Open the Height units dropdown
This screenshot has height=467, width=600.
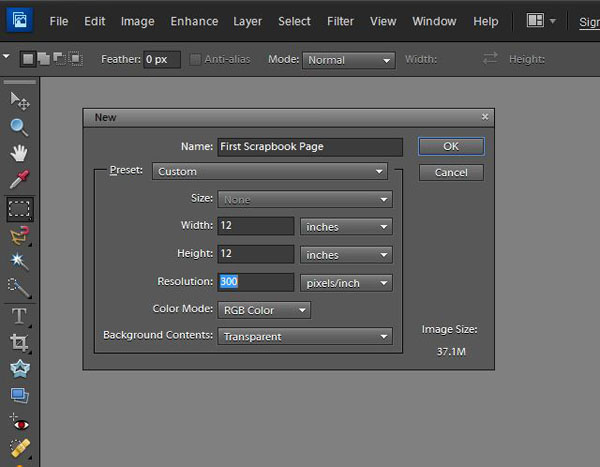(x=346, y=255)
